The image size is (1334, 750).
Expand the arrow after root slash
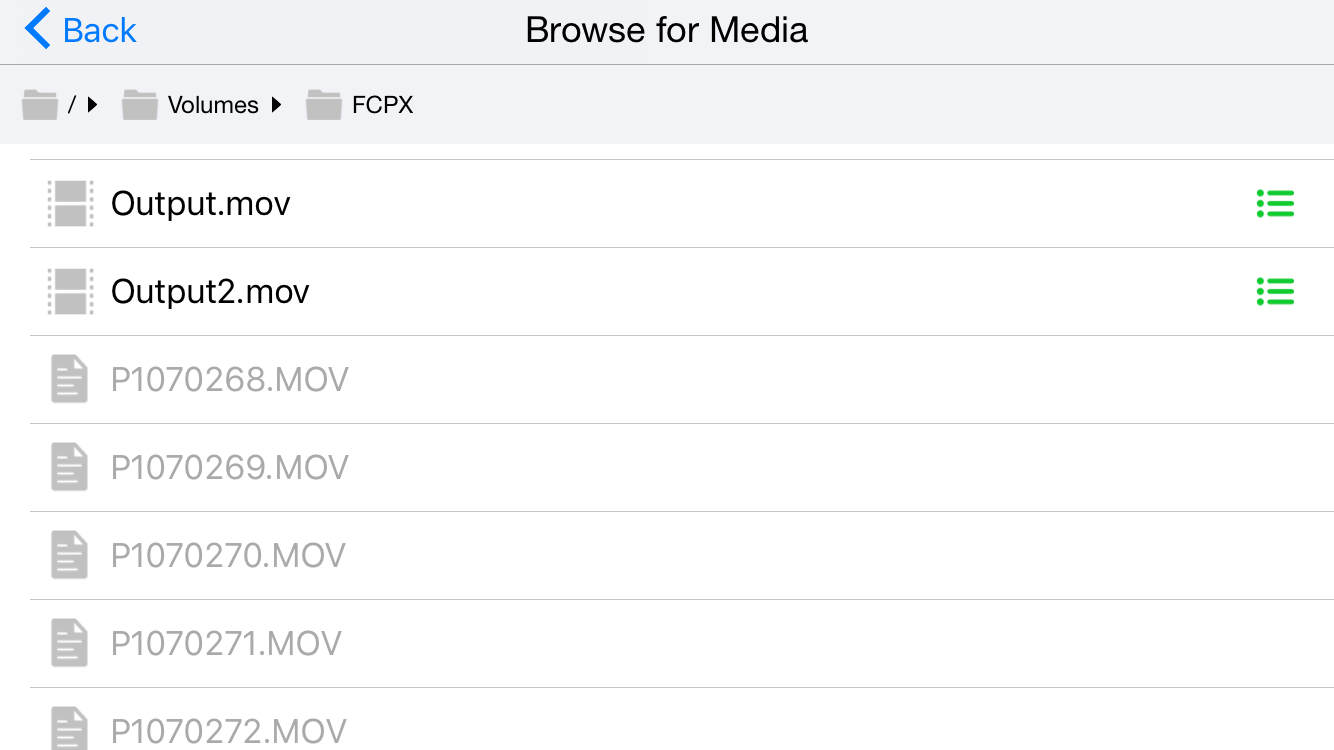[x=92, y=104]
